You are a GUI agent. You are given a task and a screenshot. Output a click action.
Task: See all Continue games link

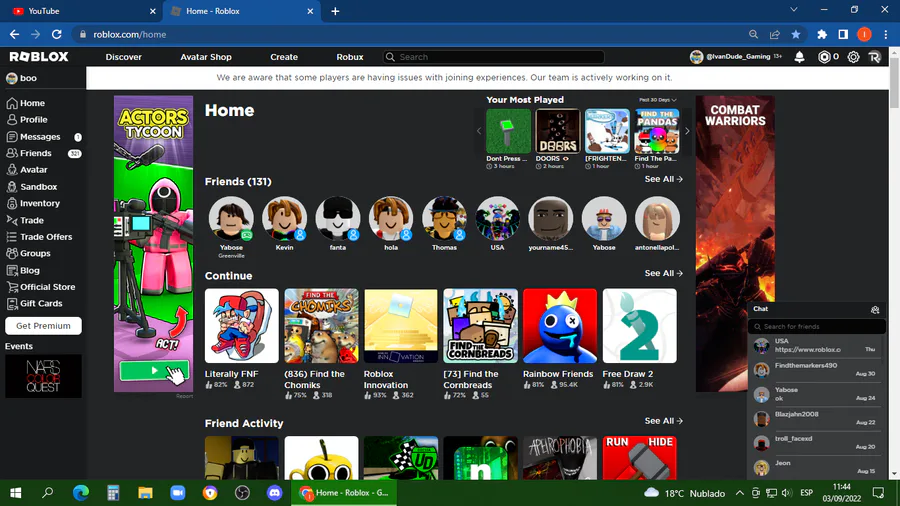(663, 274)
